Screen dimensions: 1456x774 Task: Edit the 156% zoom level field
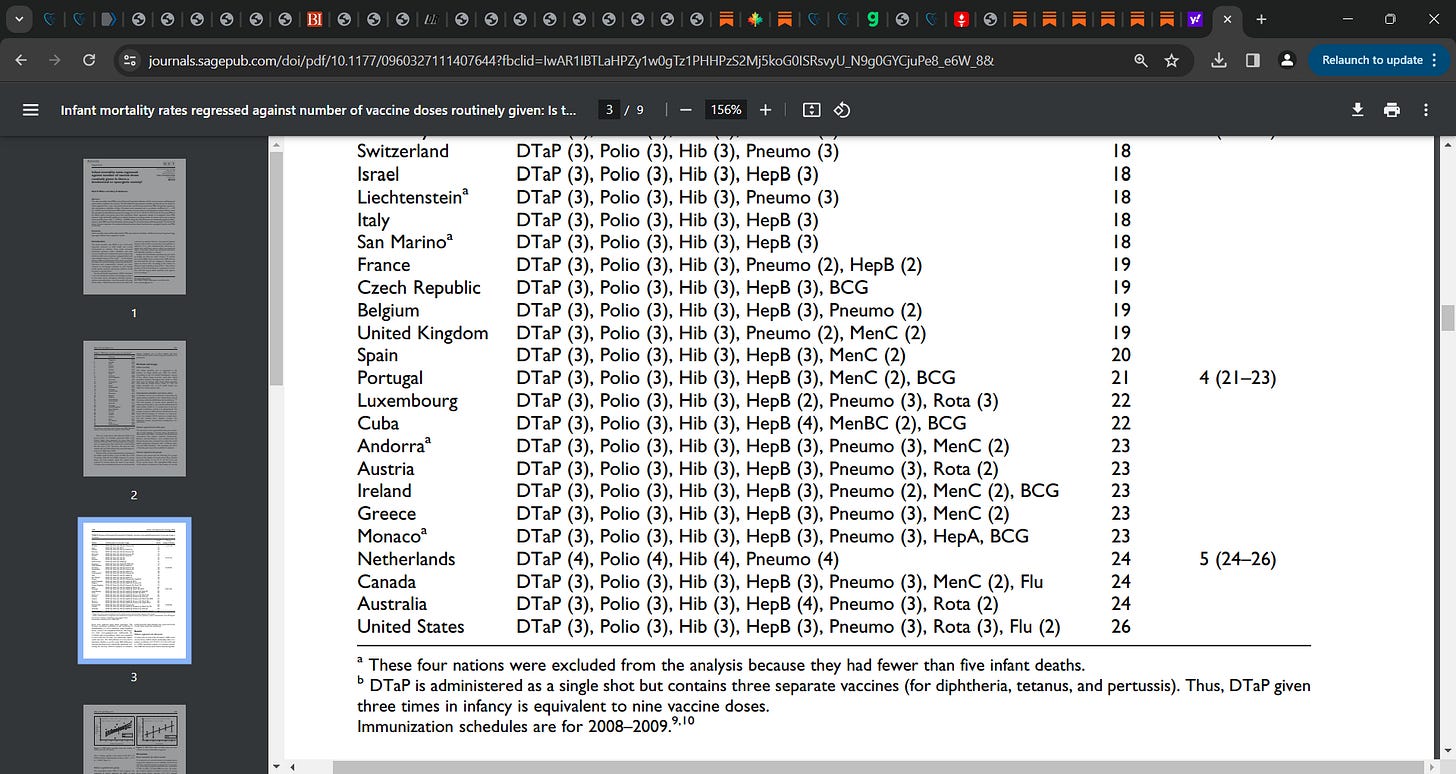pos(726,110)
